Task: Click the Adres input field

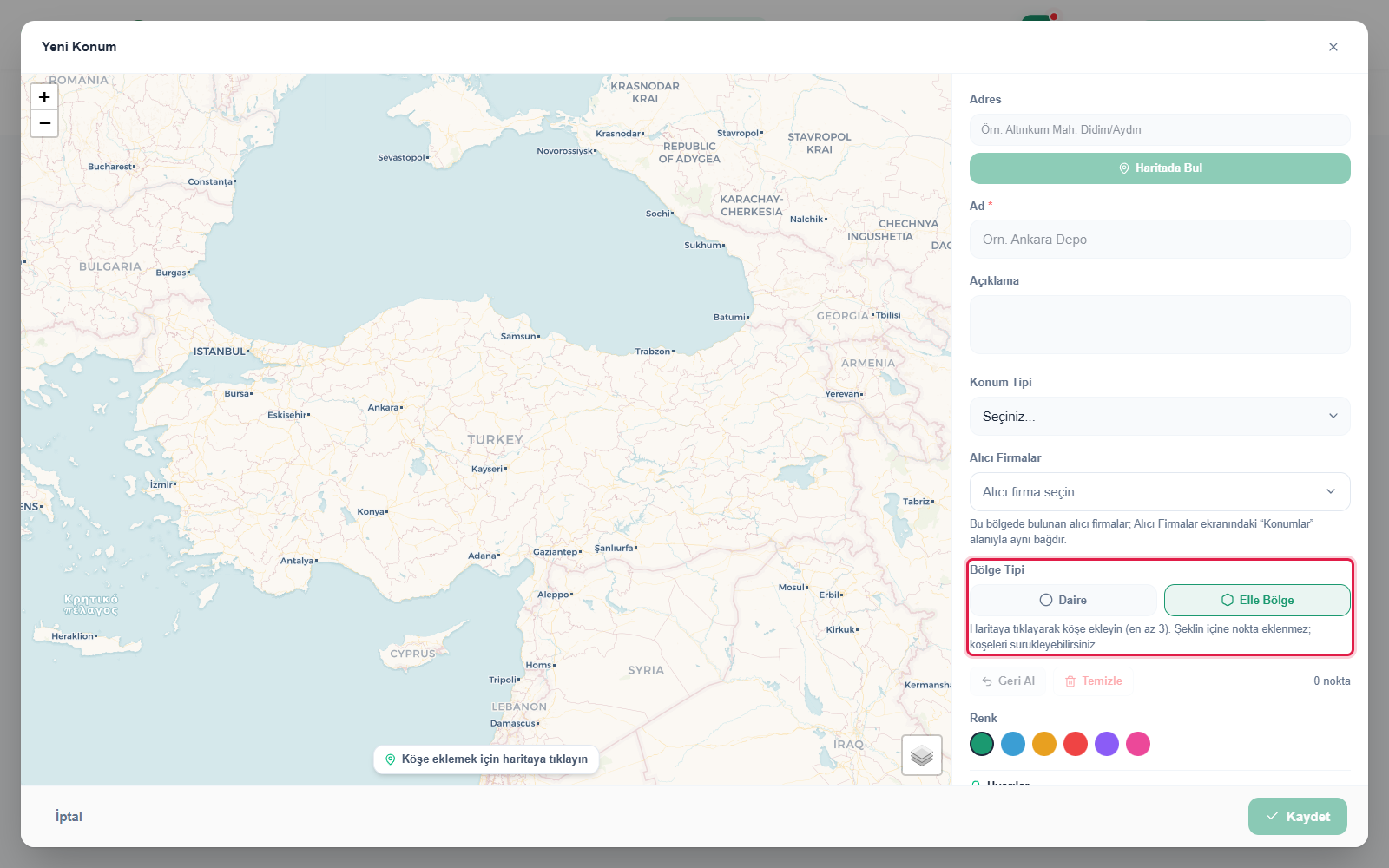Action: pos(1160,130)
